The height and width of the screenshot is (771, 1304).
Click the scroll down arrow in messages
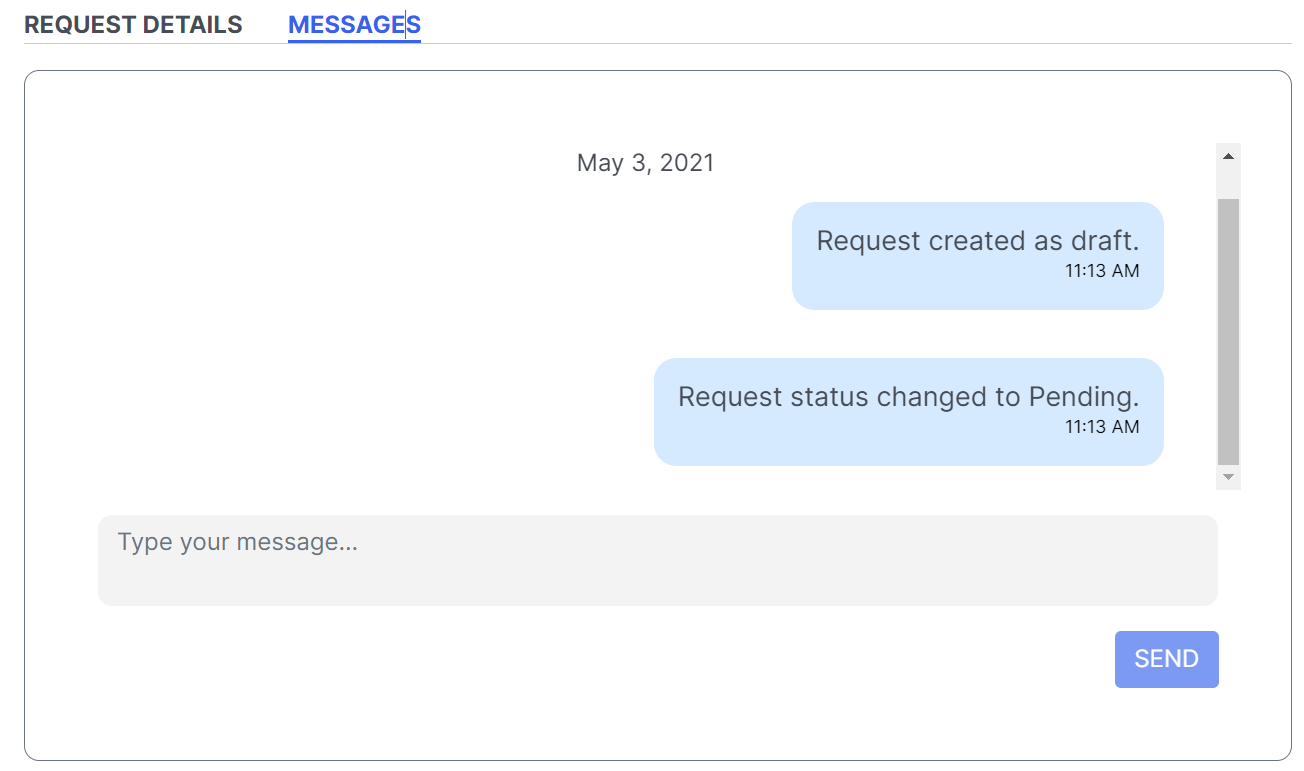(1228, 477)
